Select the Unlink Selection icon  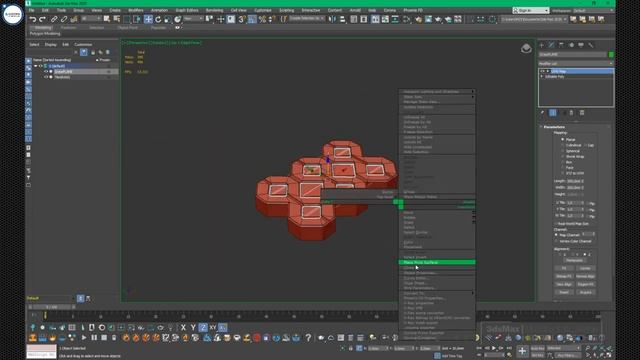(x=64, y=19)
